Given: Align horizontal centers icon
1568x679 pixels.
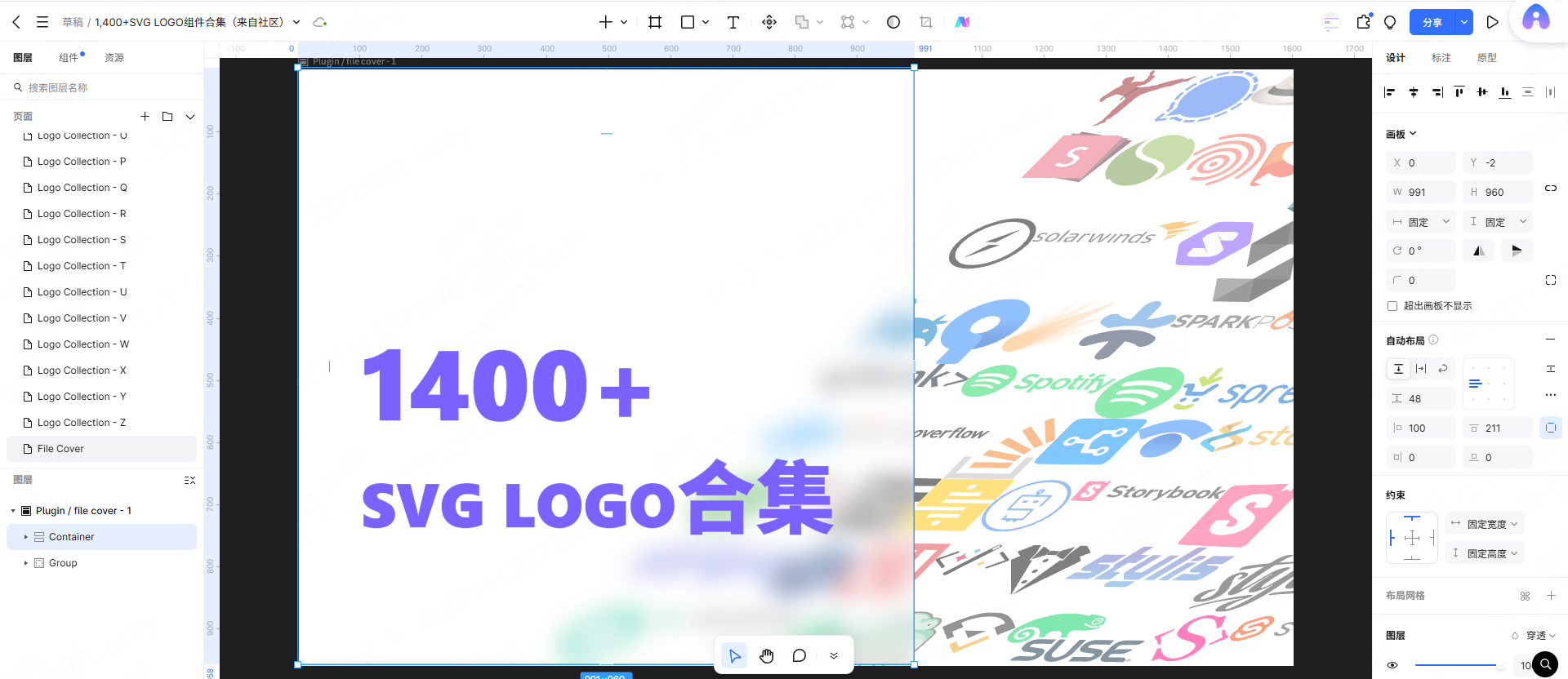Looking at the screenshot, I should 1414,92.
